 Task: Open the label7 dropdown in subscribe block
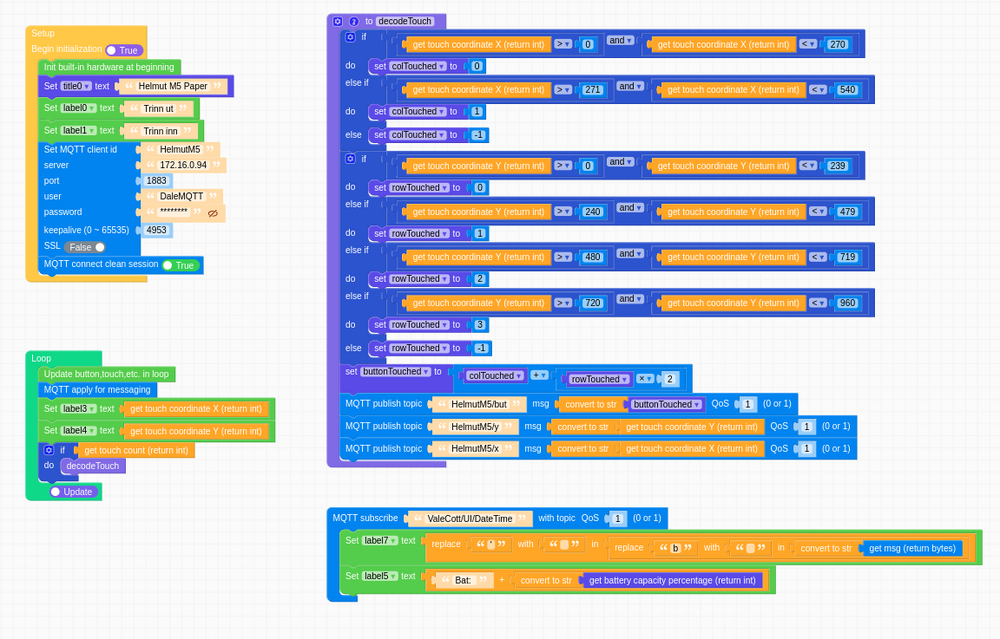point(380,540)
